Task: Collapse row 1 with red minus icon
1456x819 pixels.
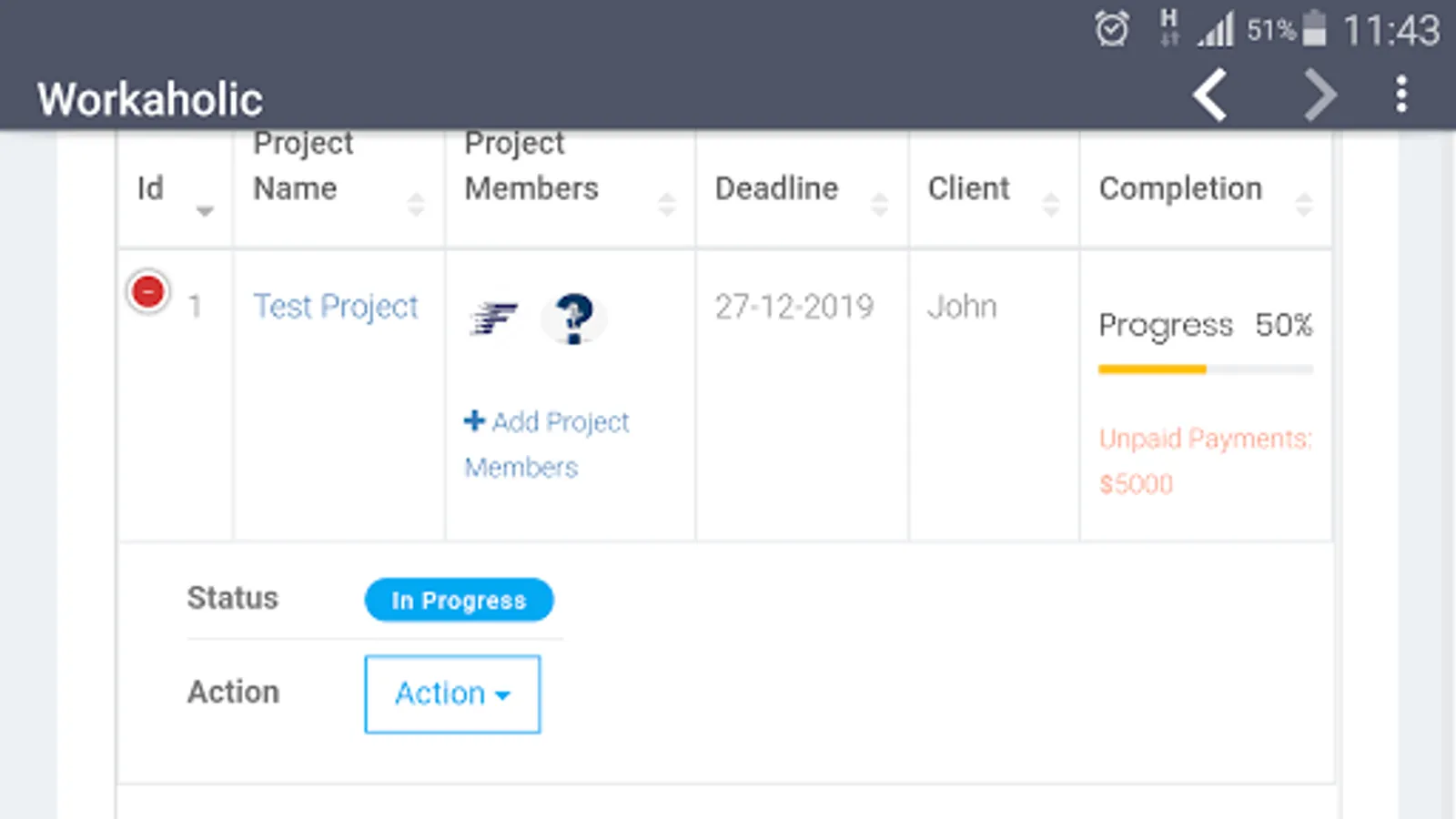Action: coord(148,292)
